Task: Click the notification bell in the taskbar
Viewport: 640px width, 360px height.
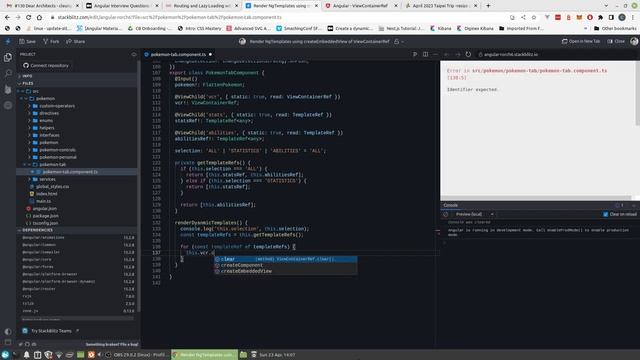Action: click(x=26, y=355)
